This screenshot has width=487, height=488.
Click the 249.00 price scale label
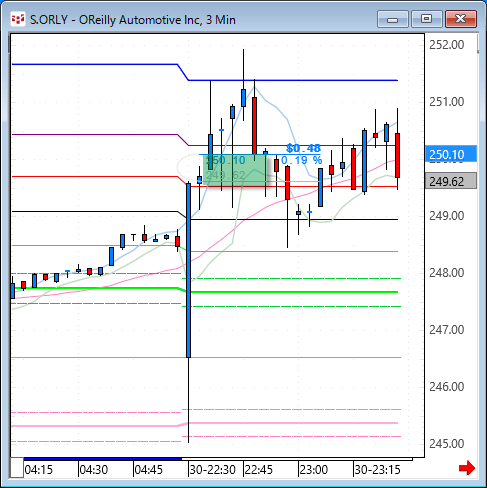pos(446,216)
